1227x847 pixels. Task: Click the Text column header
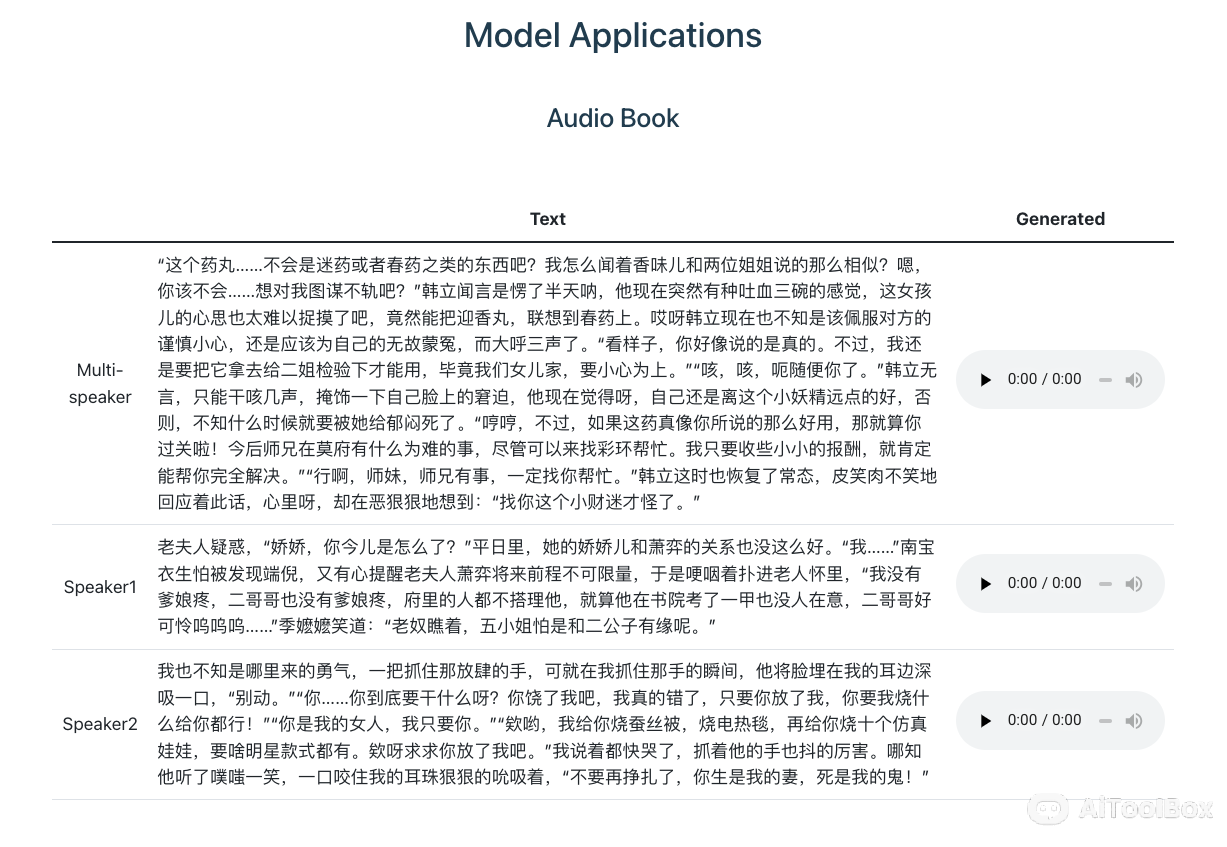547,219
